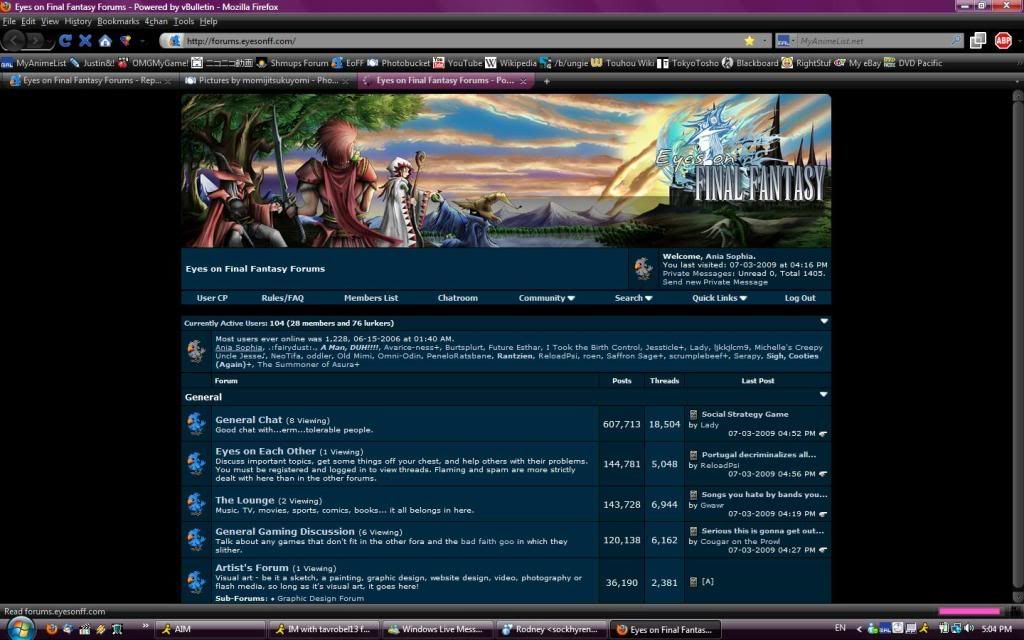
Task: Bookmark this page with the star icon
Action: [749, 40]
